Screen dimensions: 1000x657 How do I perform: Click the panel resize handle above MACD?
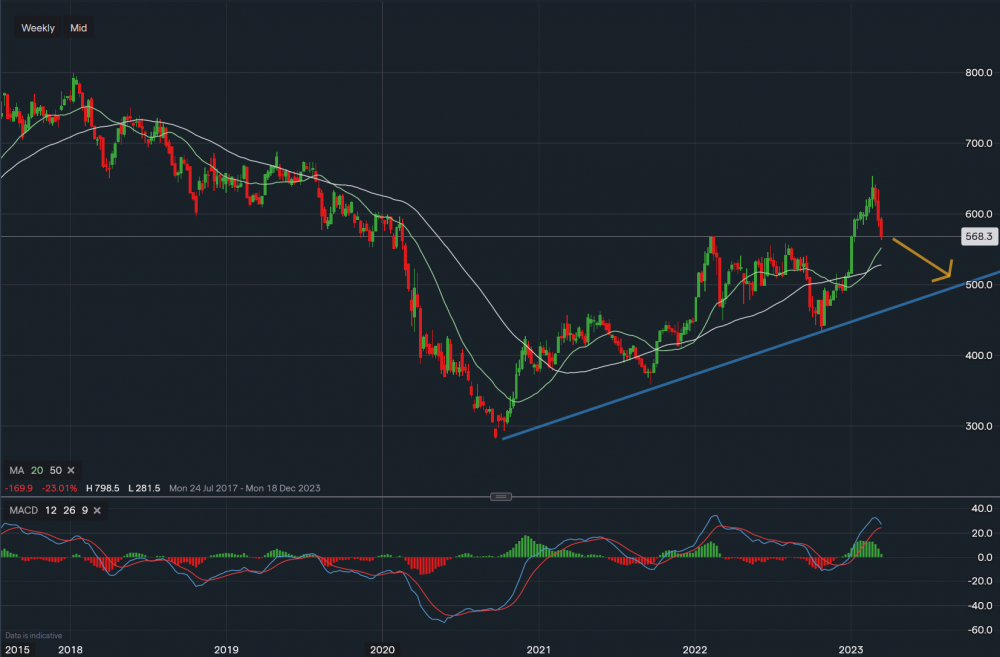(x=502, y=497)
